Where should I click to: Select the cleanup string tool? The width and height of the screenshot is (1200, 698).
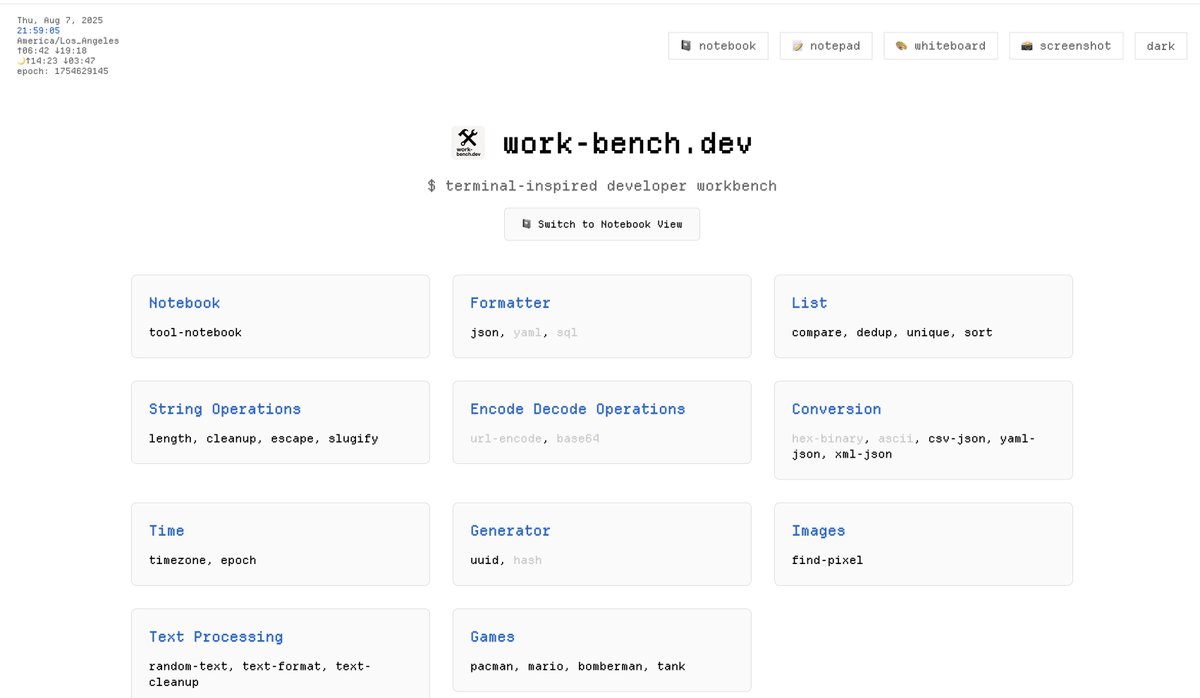pyautogui.click(x=231, y=438)
